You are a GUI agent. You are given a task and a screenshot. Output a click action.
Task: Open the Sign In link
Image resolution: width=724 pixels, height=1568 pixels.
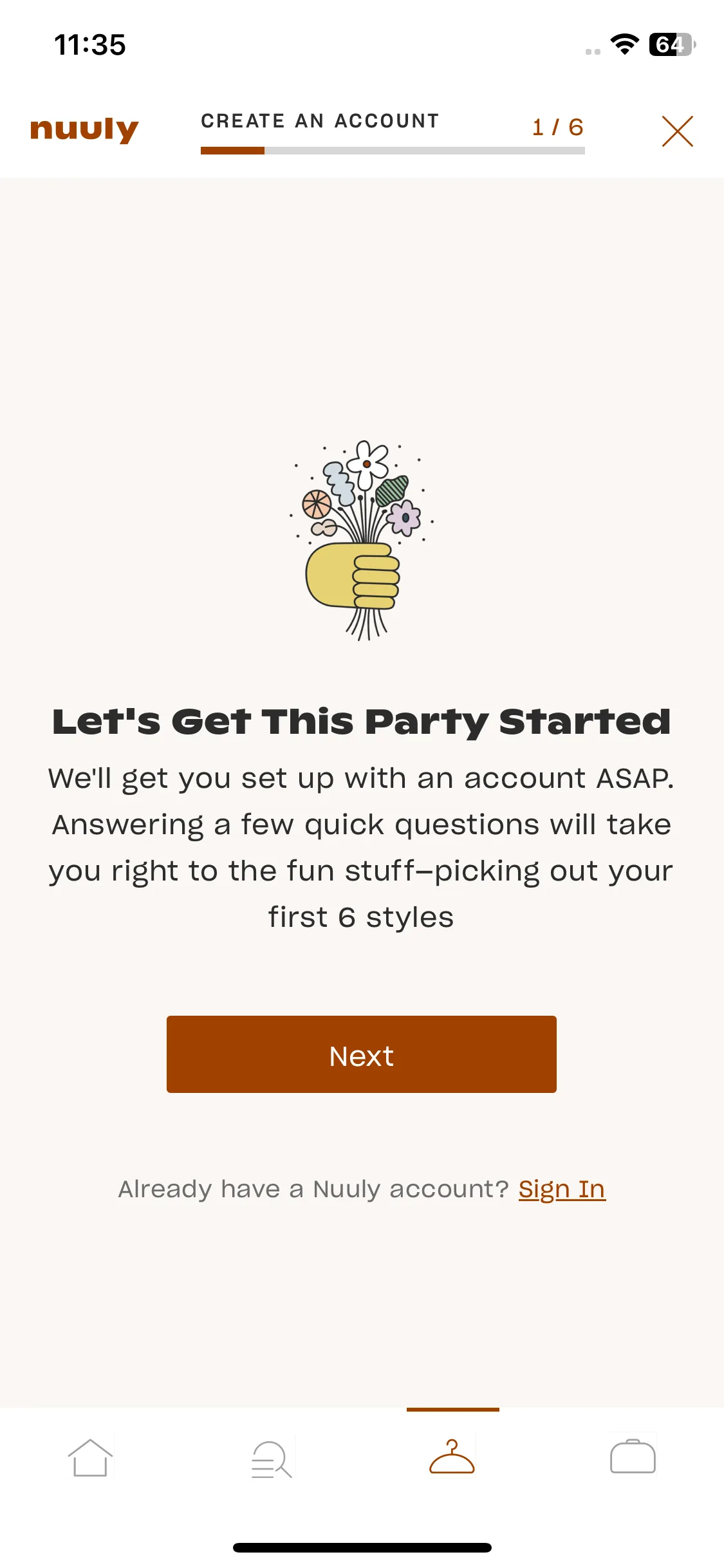click(x=562, y=1190)
